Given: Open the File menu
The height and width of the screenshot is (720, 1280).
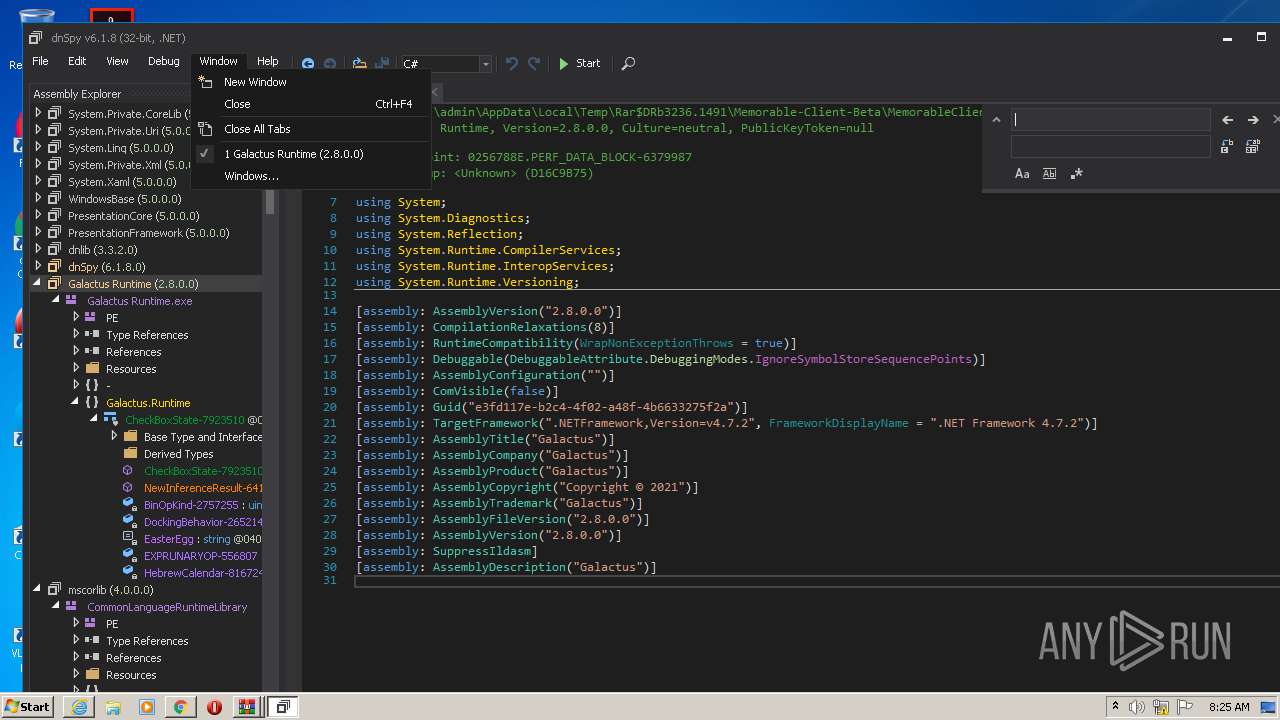Looking at the screenshot, I should pyautogui.click(x=41, y=62).
